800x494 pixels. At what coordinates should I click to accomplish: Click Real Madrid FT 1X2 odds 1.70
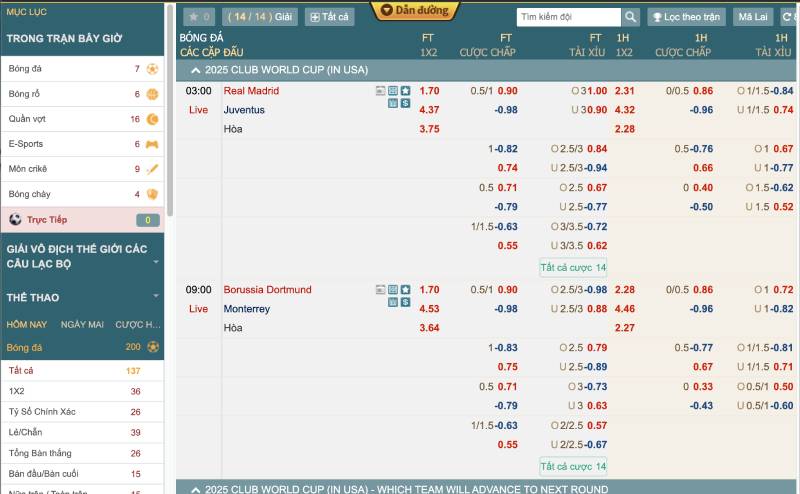[x=429, y=91]
